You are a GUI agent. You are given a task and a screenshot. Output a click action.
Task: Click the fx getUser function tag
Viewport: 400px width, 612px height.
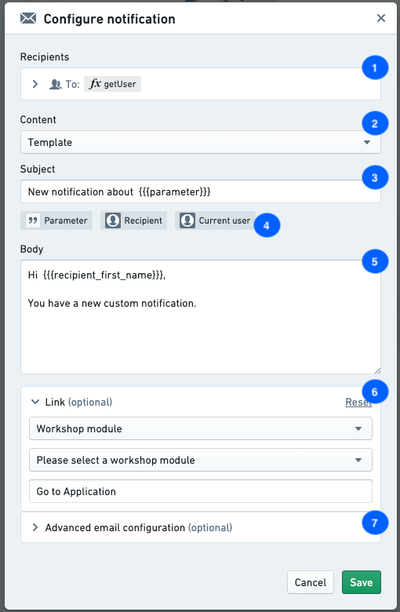[112, 84]
